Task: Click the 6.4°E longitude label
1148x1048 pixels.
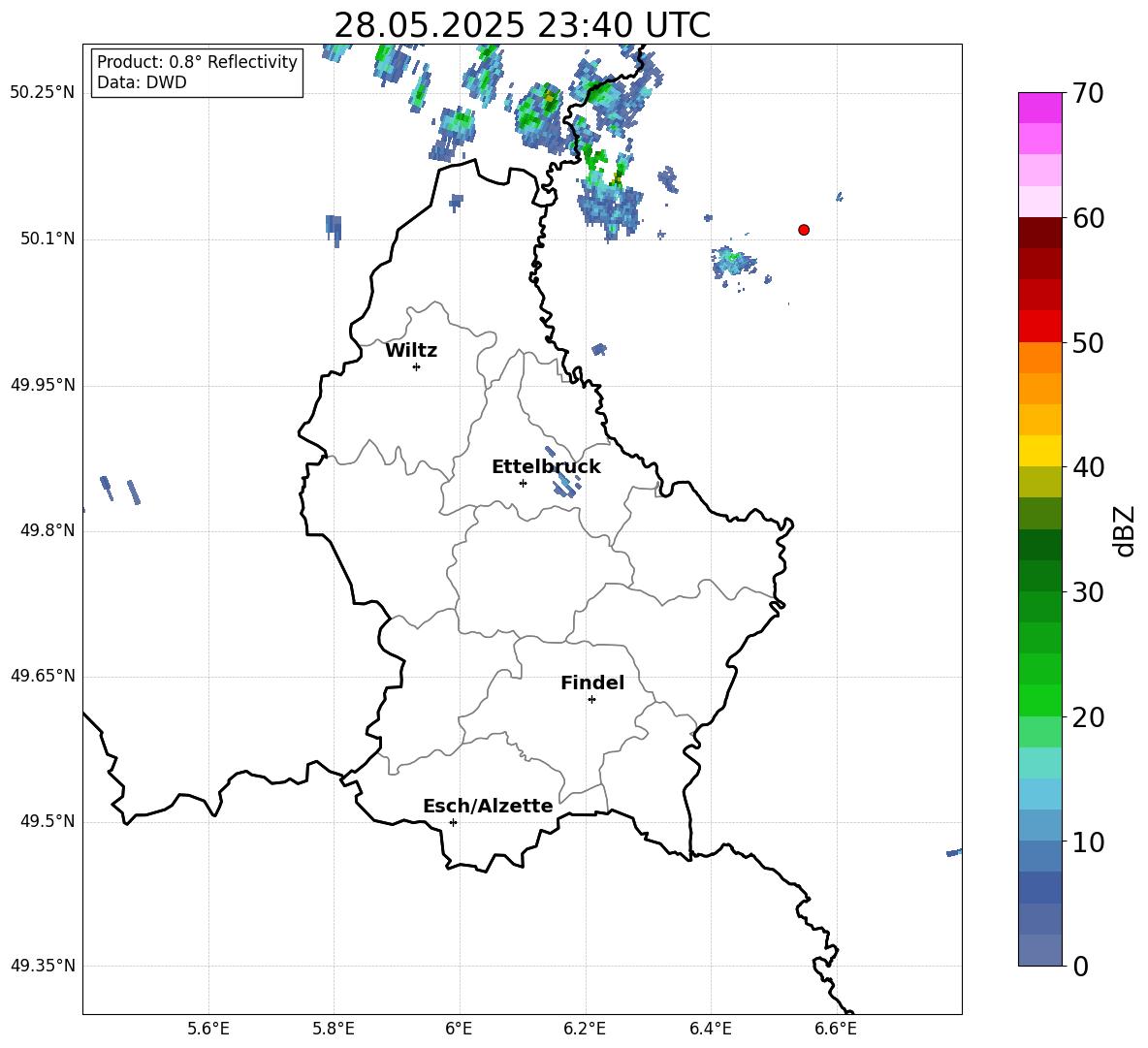Action: point(710,1029)
